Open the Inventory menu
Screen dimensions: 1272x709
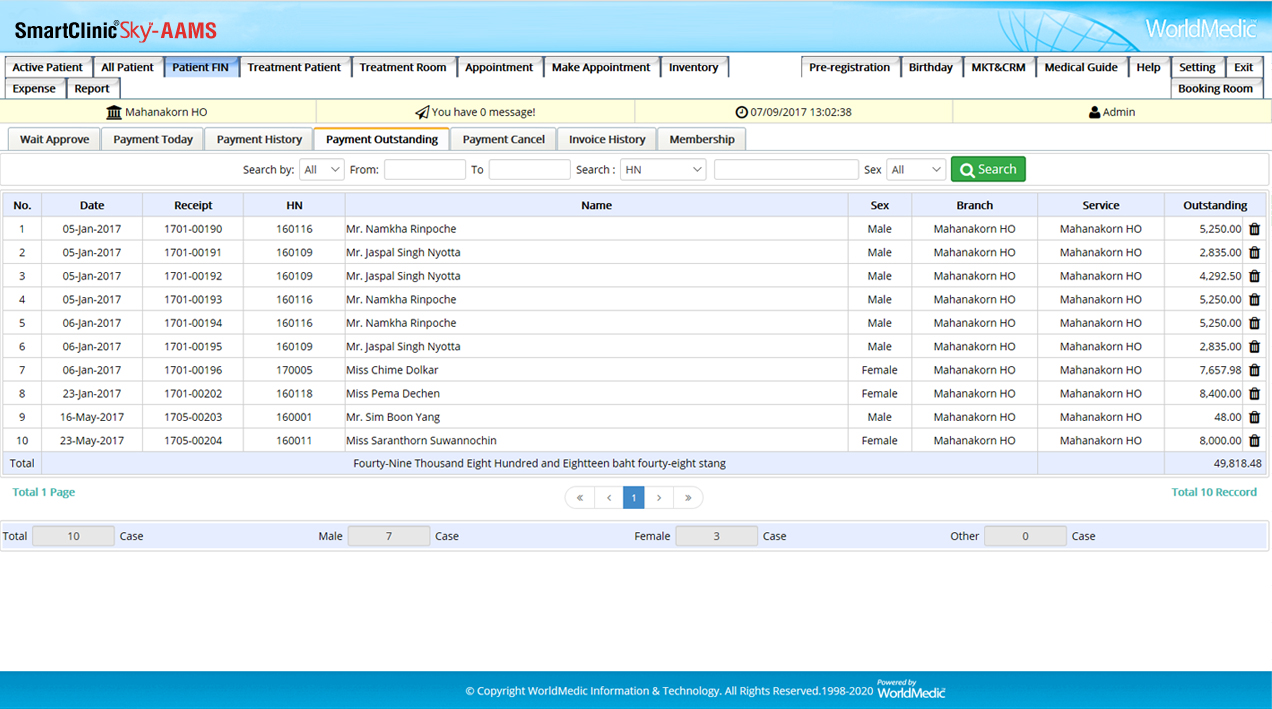click(693, 67)
